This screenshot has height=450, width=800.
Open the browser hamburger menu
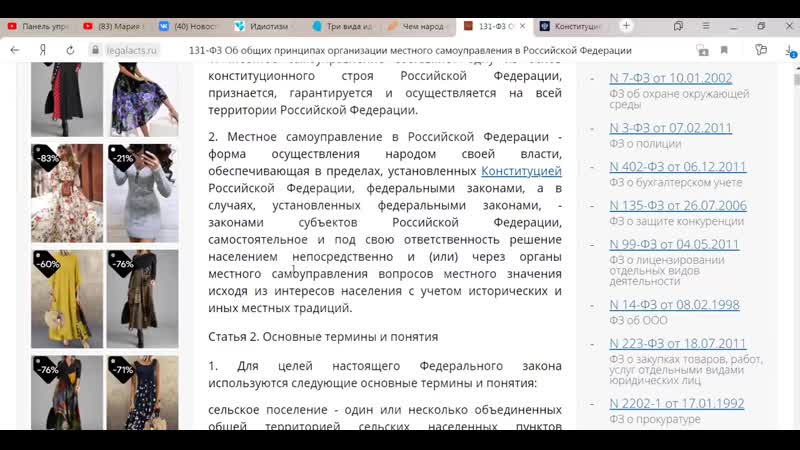click(x=706, y=26)
